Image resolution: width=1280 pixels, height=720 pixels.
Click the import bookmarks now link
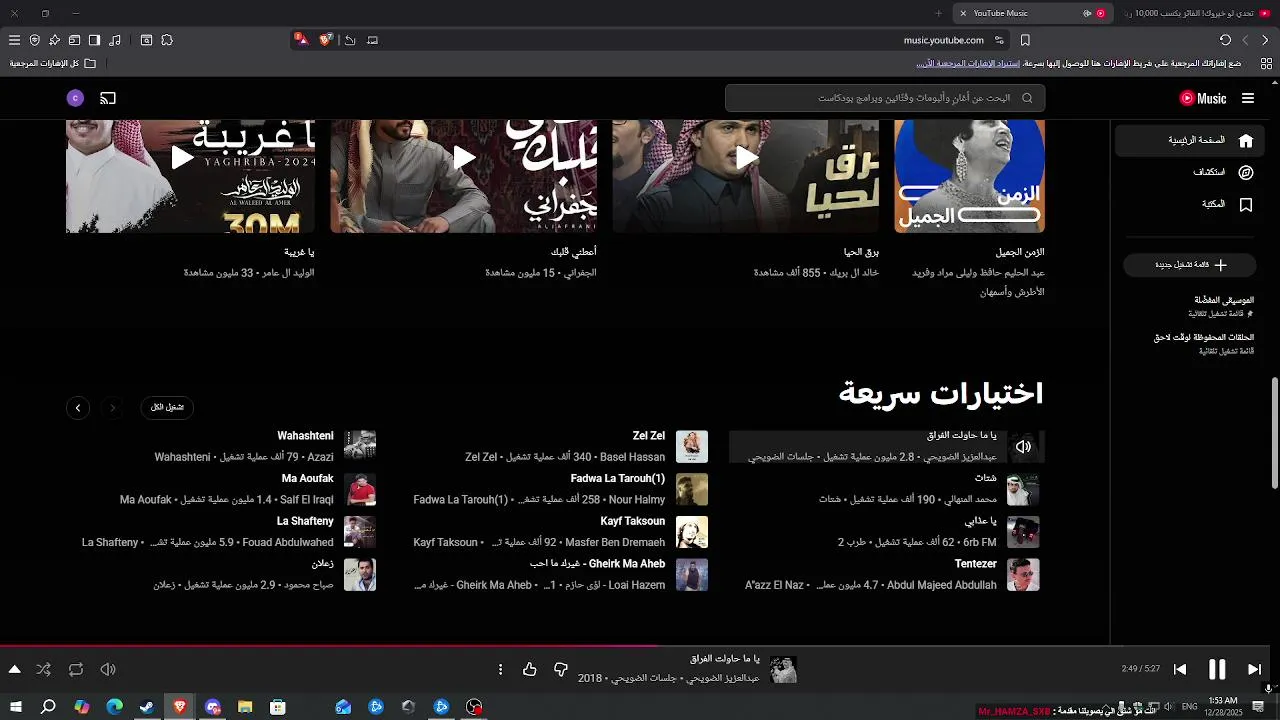point(968,63)
